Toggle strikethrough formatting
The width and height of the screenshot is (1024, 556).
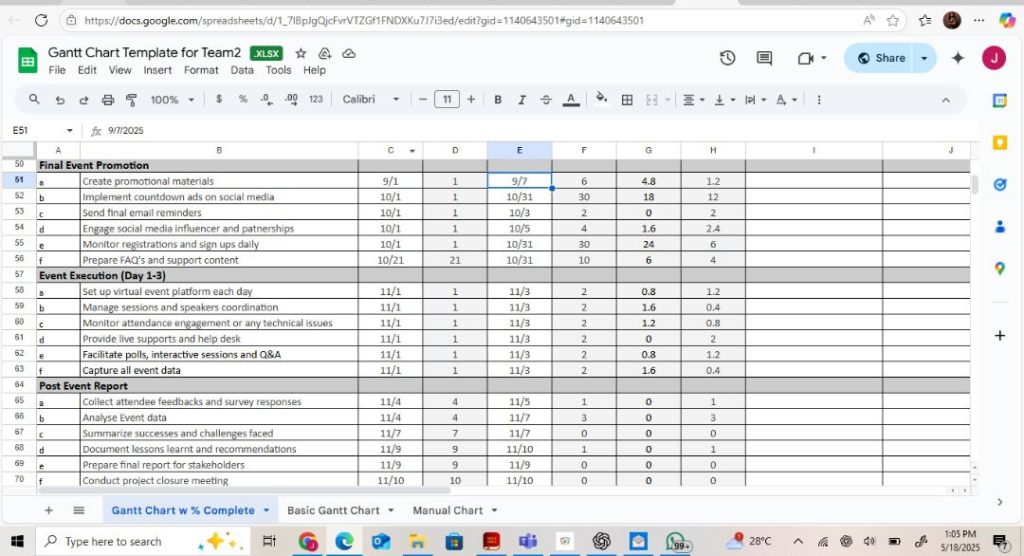point(546,100)
